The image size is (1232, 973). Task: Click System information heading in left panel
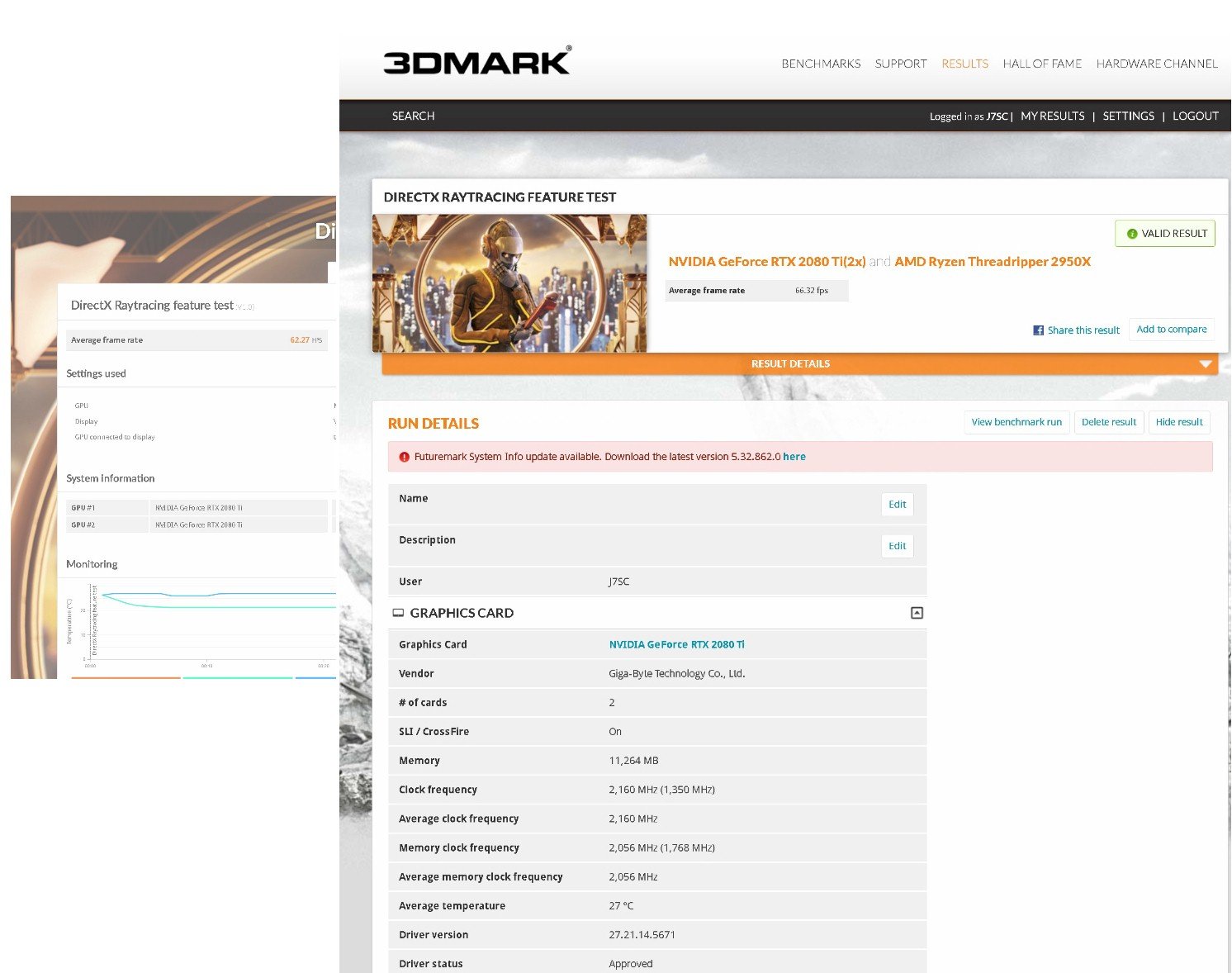pyautogui.click(x=111, y=479)
